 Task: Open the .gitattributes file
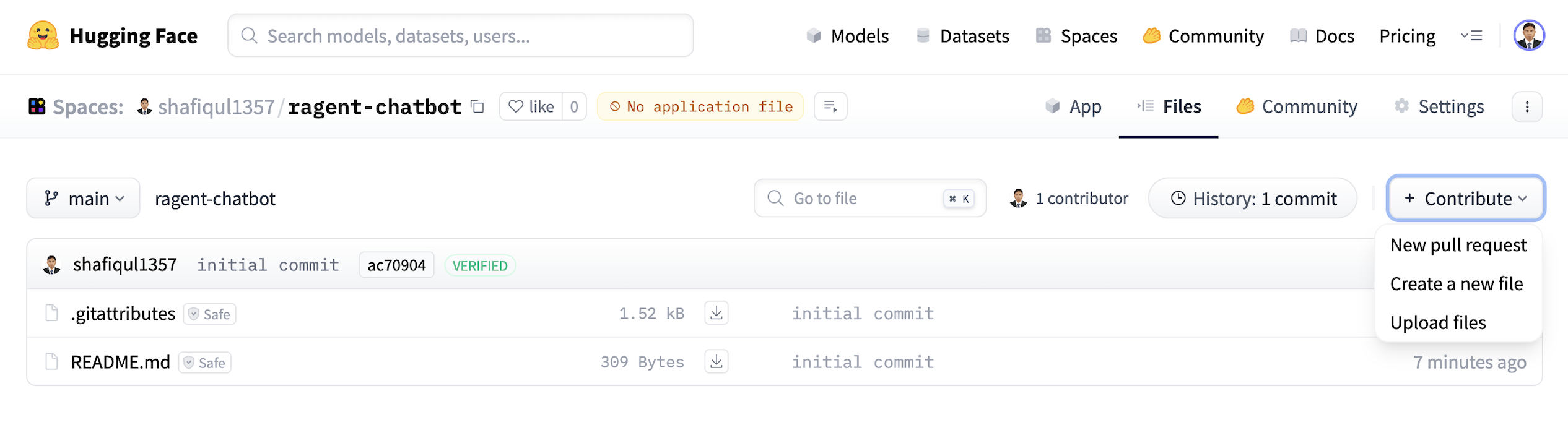[x=123, y=314]
